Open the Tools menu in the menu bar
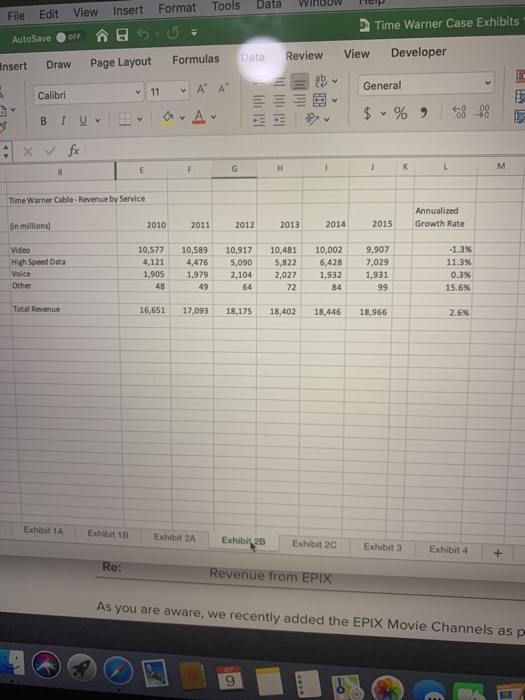Screen dimensions: 525x700 tap(226, 6)
